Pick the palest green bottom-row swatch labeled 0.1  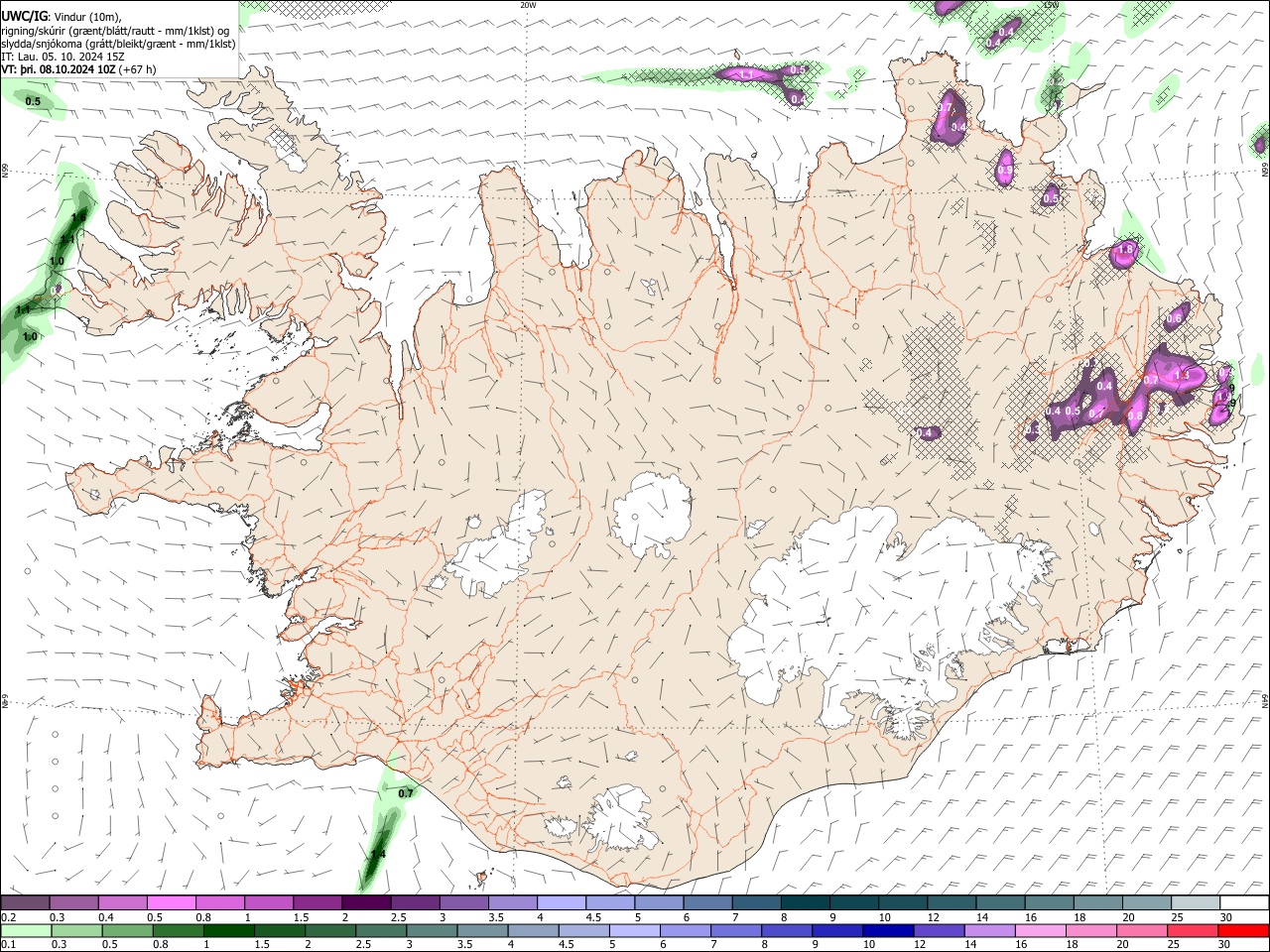[x=25, y=930]
